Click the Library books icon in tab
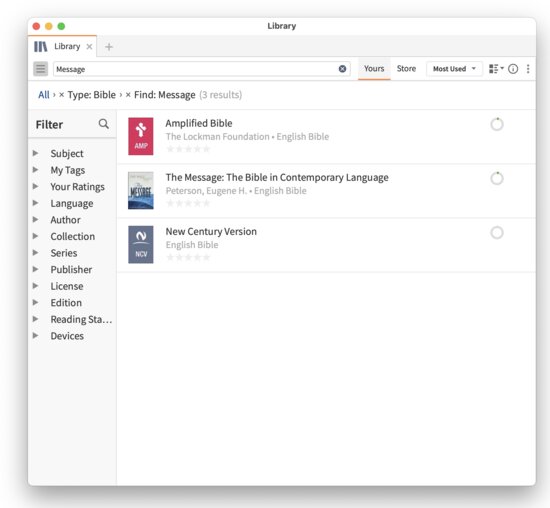550x508 pixels. tap(41, 46)
